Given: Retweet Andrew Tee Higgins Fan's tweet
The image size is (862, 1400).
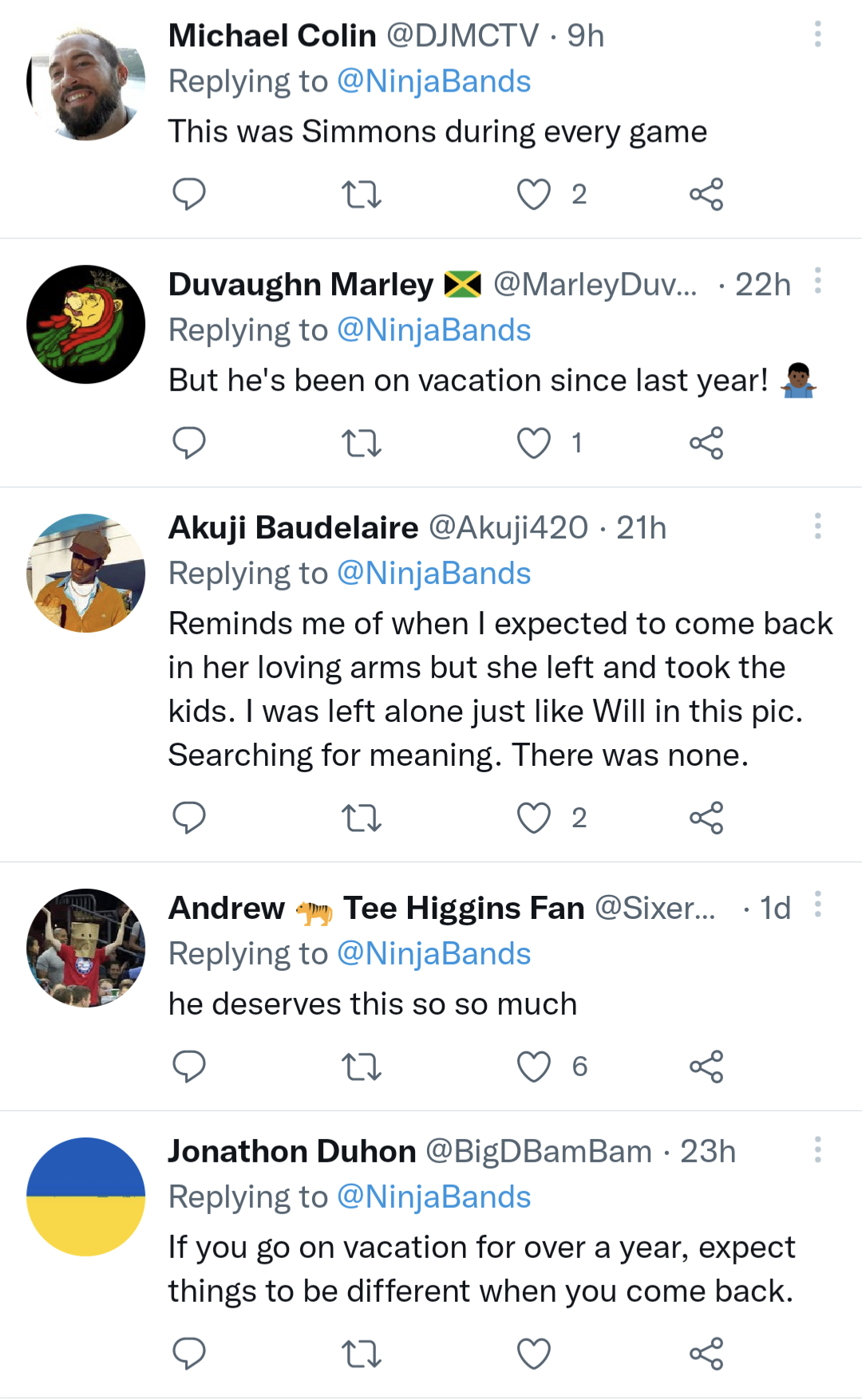Looking at the screenshot, I should [x=361, y=1067].
